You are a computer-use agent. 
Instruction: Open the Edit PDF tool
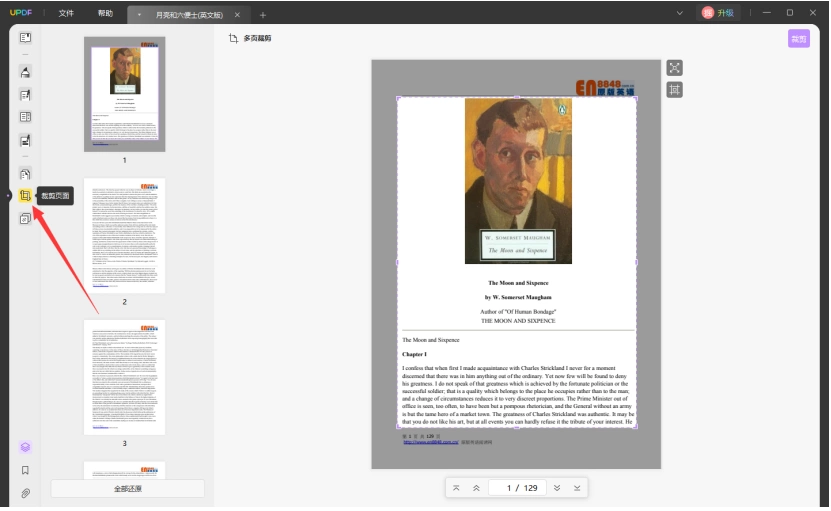coord(25,95)
